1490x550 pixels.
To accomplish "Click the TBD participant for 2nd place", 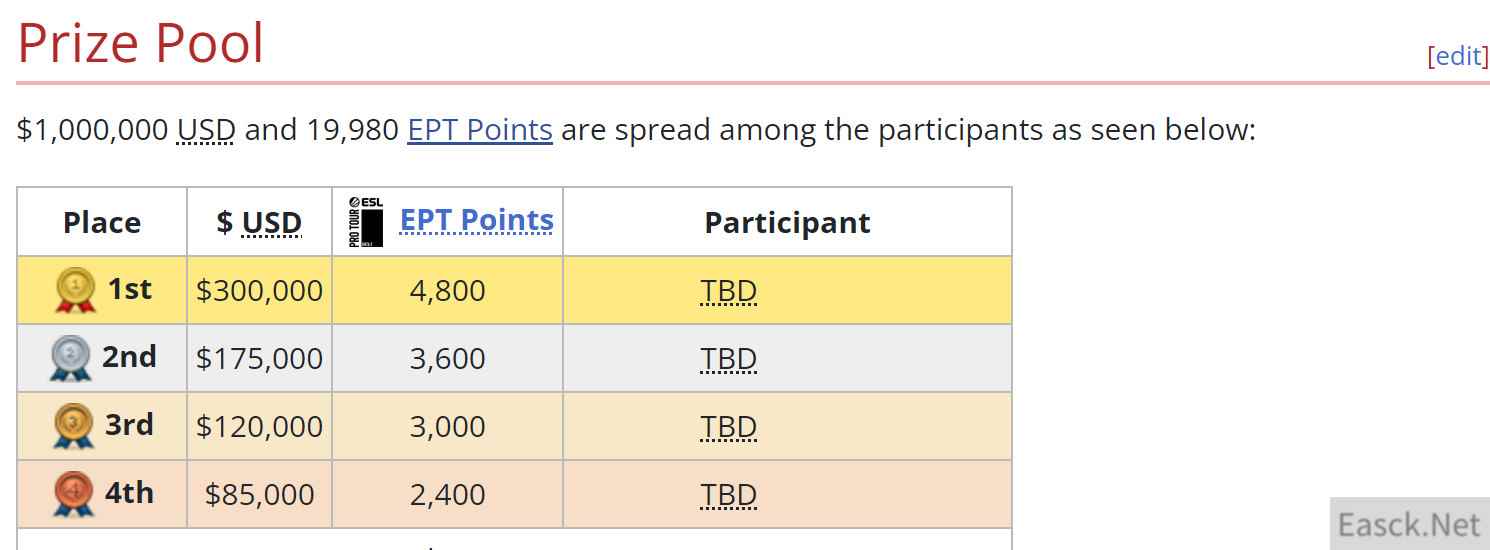I will tap(728, 359).
